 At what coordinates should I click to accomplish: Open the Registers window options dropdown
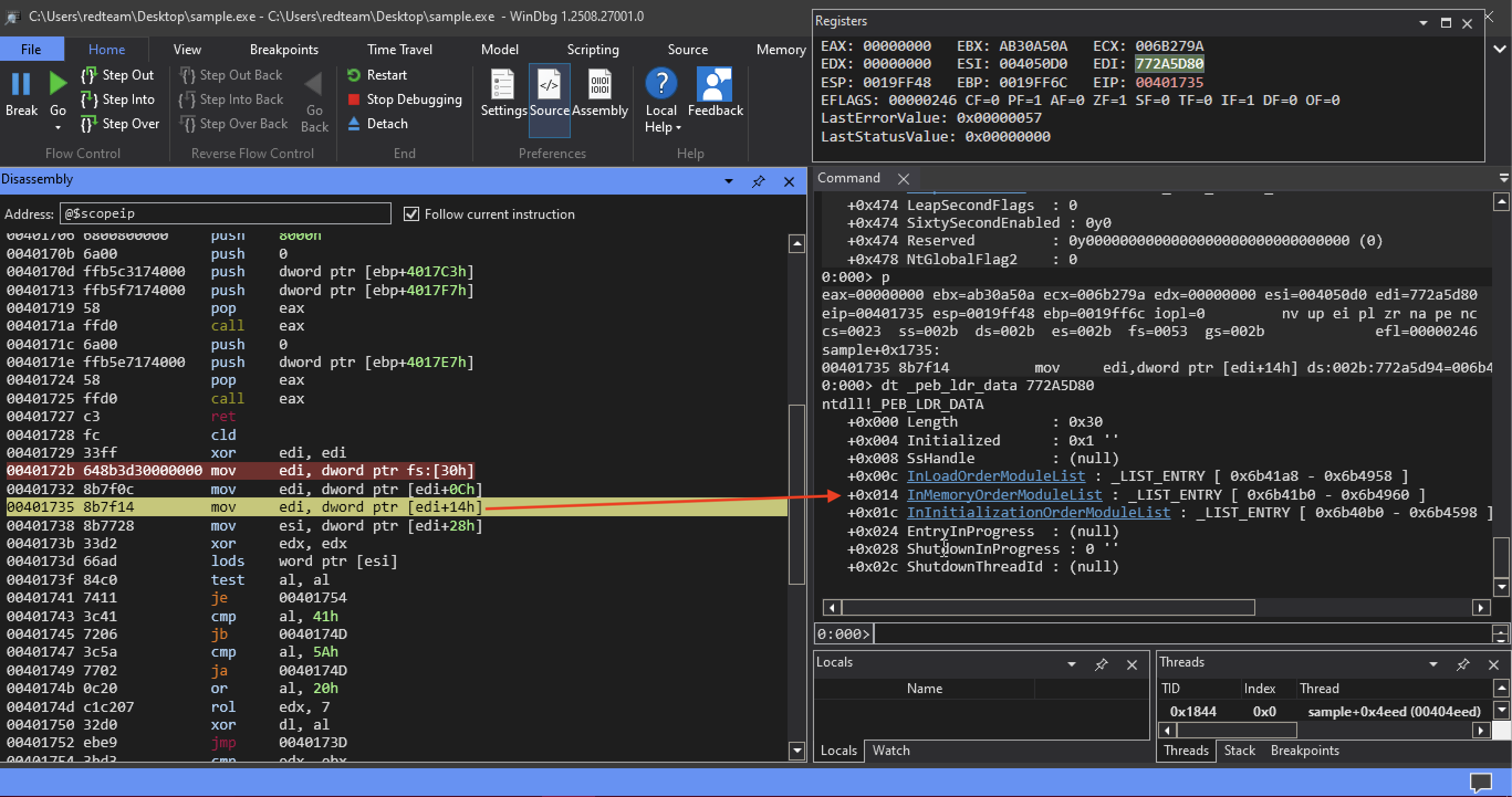tap(1424, 23)
